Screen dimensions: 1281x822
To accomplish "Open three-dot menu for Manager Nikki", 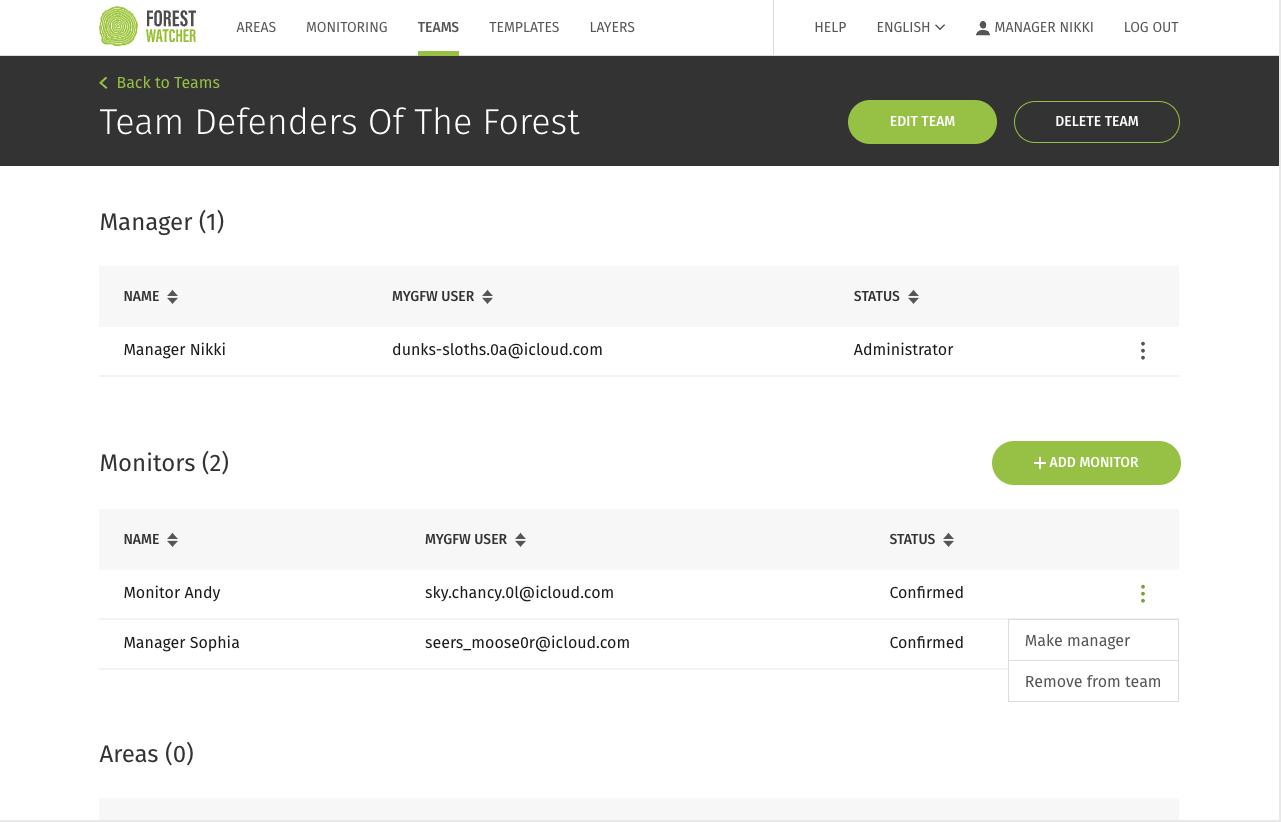I will 1142,351.
